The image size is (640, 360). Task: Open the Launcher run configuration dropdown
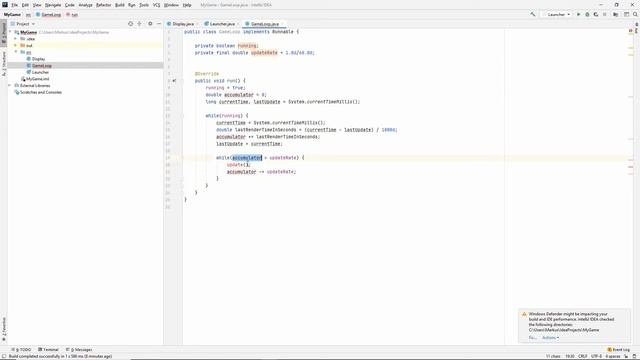click(x=557, y=14)
